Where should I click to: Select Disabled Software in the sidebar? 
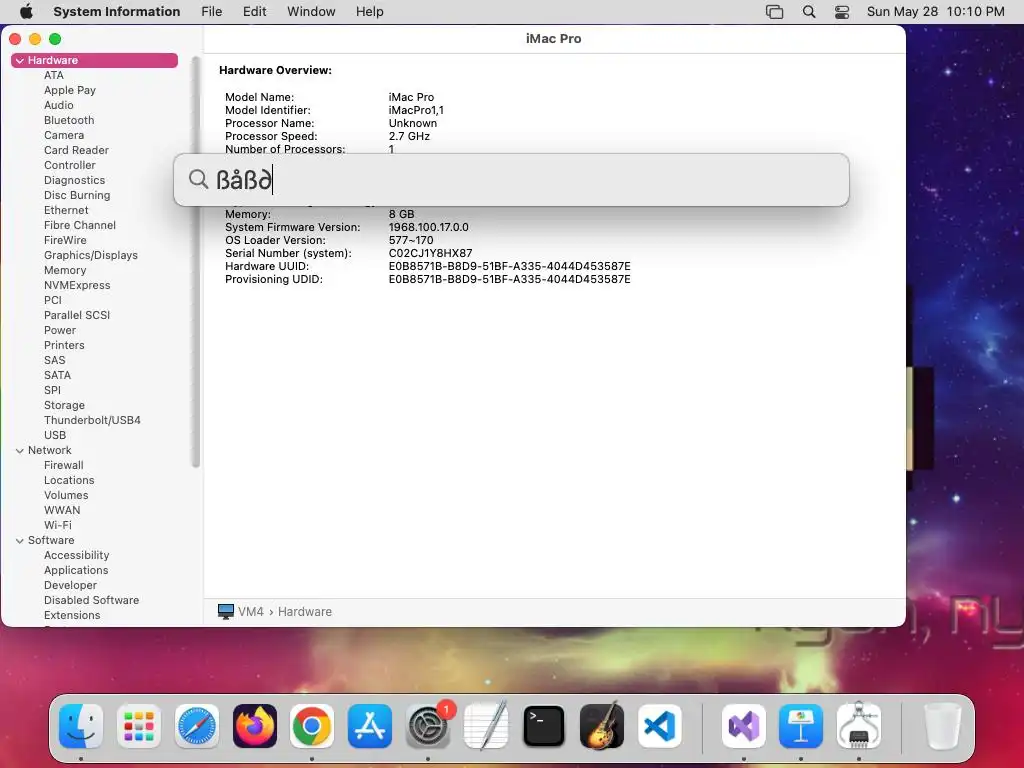click(x=91, y=601)
